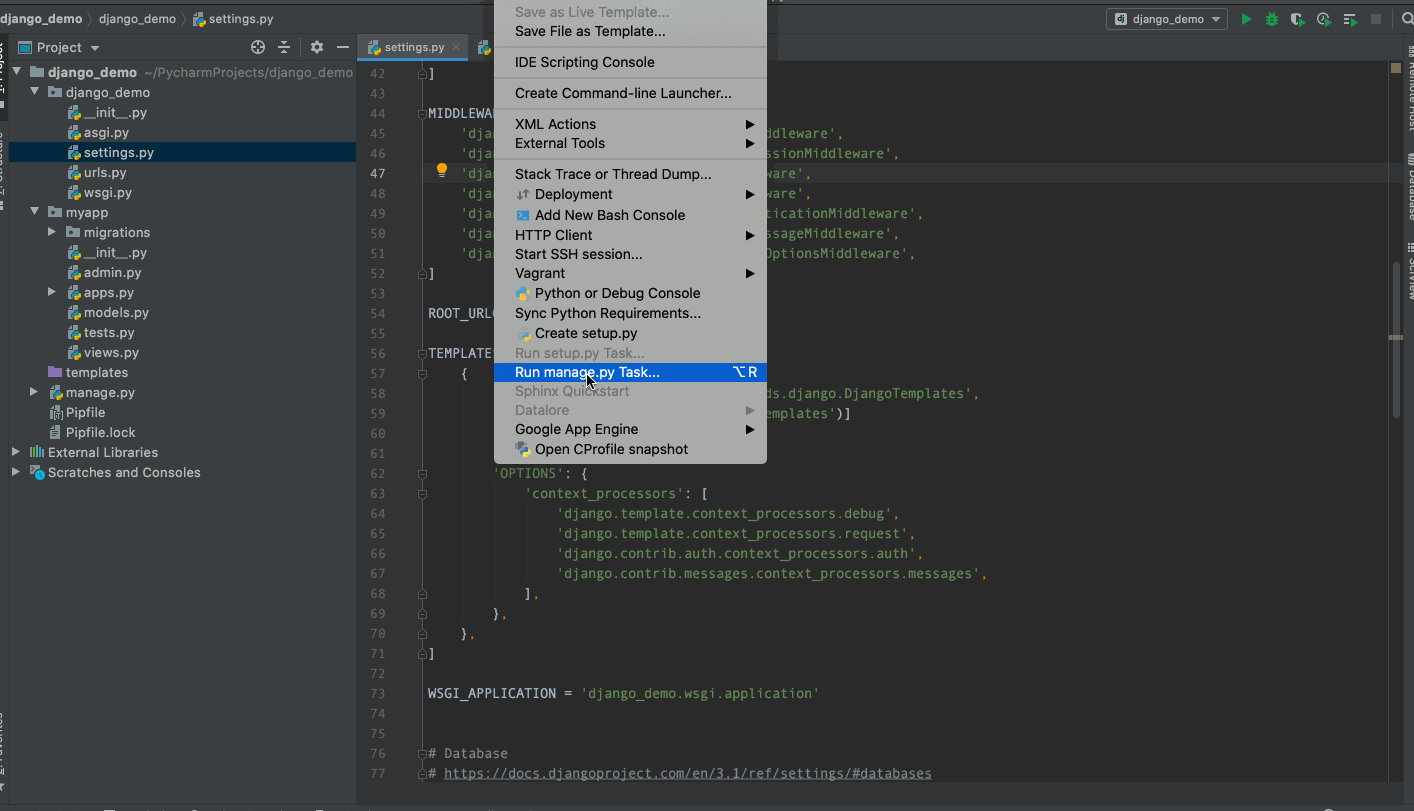This screenshot has width=1414, height=811.
Task: Open tests.py in myapp
Action: click(109, 332)
